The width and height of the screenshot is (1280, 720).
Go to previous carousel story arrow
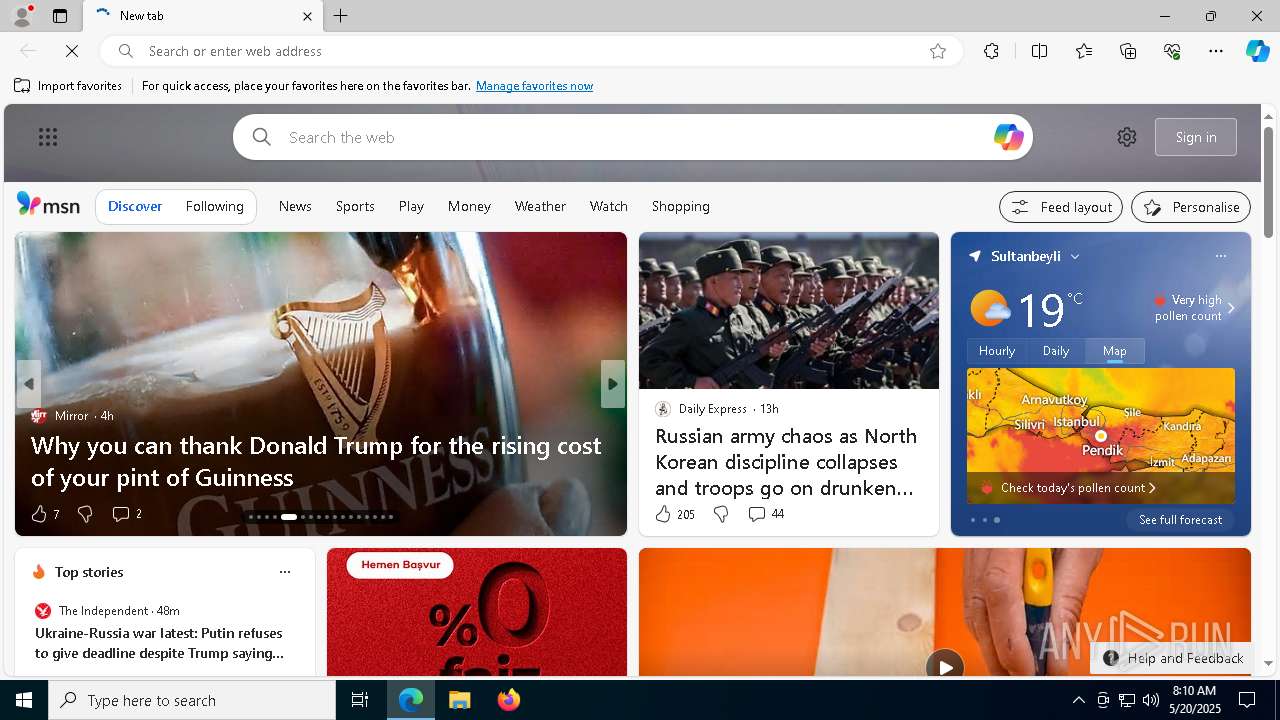pyautogui.click(x=28, y=384)
